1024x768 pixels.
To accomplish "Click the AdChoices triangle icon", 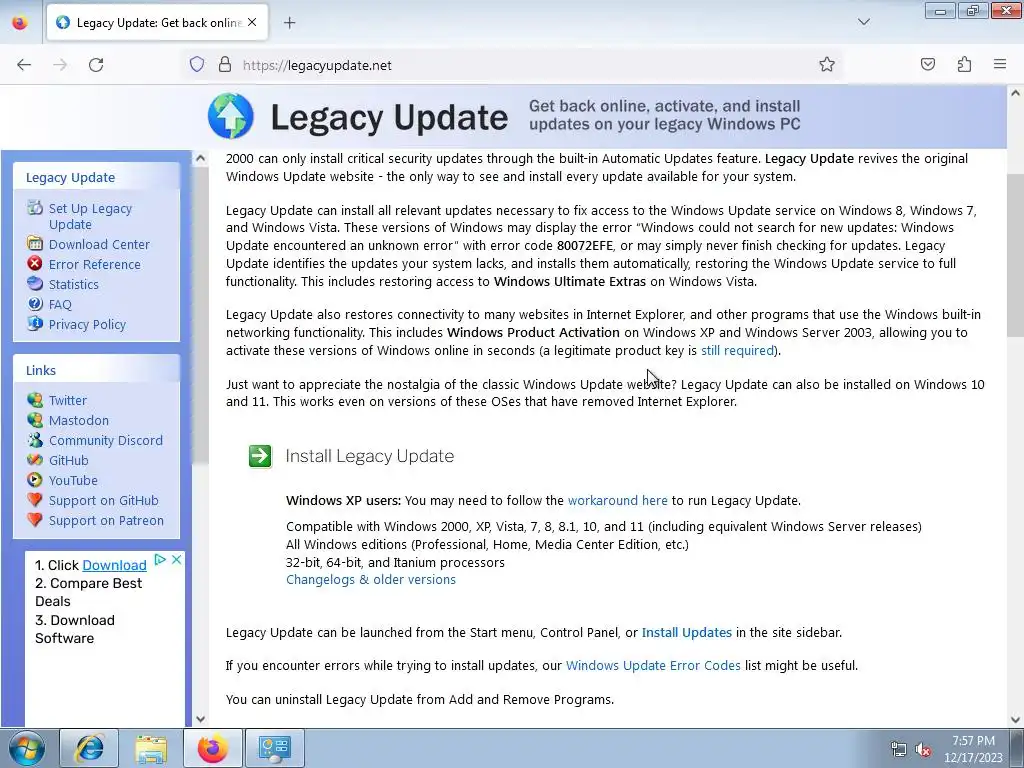I will tap(160, 560).
